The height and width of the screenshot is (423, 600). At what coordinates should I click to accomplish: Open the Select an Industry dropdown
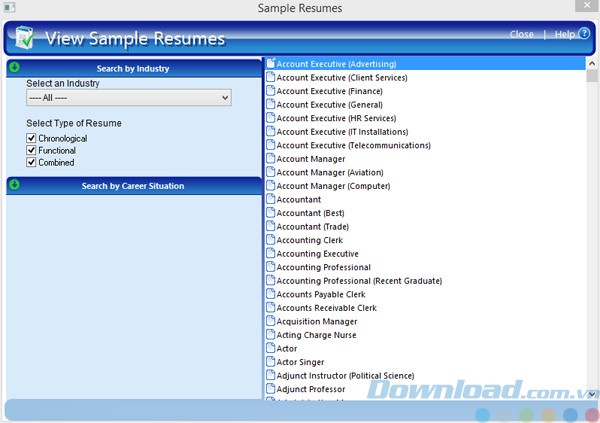pyautogui.click(x=129, y=98)
